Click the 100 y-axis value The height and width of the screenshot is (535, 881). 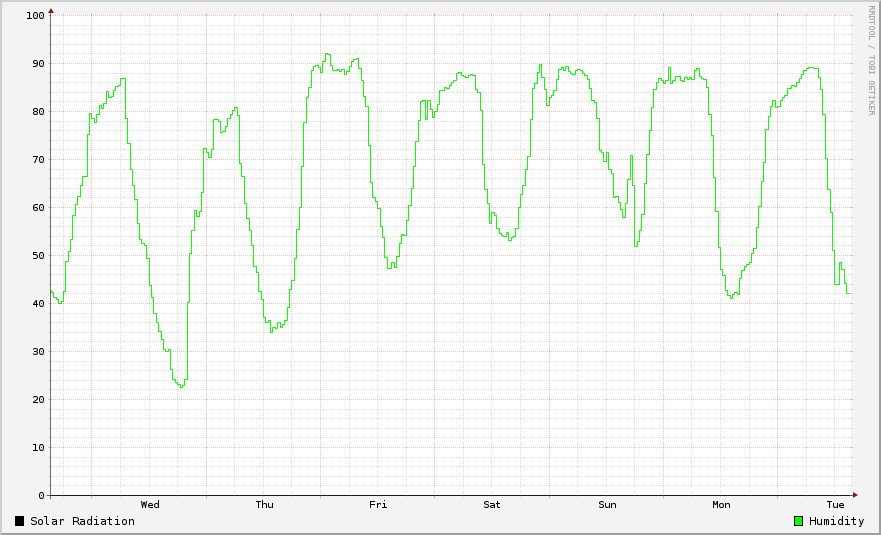pos(35,16)
